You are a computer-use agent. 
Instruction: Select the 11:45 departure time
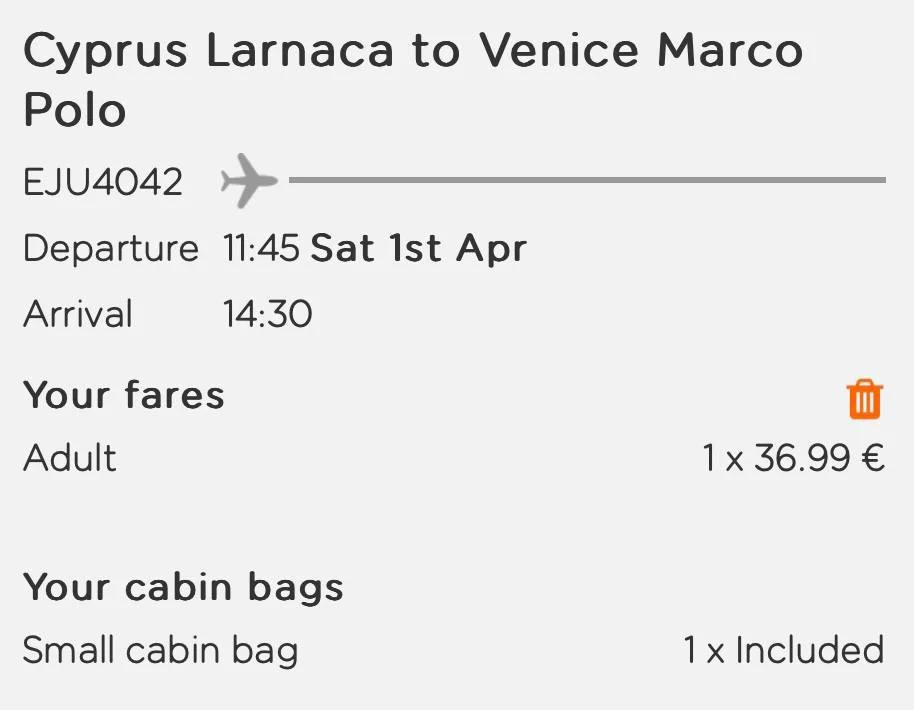tap(261, 249)
